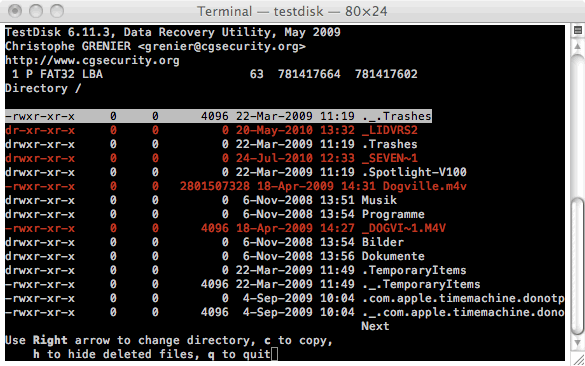Select the Dokumente directory
This screenshot has height=366, width=585.
(215, 256)
